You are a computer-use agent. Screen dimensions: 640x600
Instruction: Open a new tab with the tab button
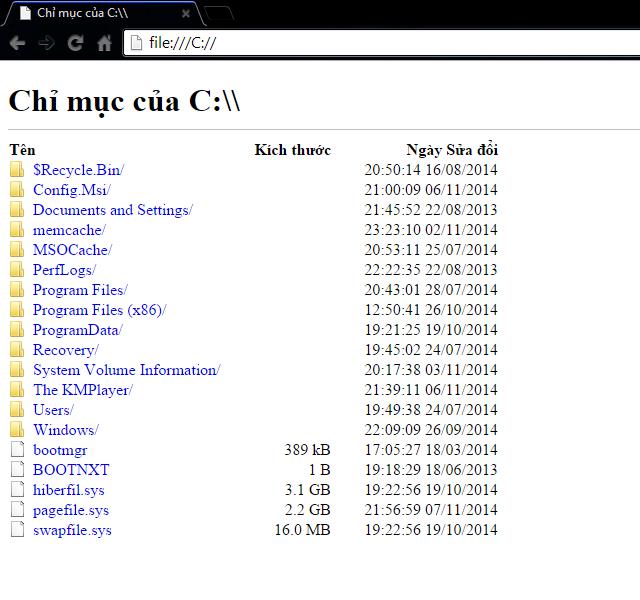pos(219,14)
